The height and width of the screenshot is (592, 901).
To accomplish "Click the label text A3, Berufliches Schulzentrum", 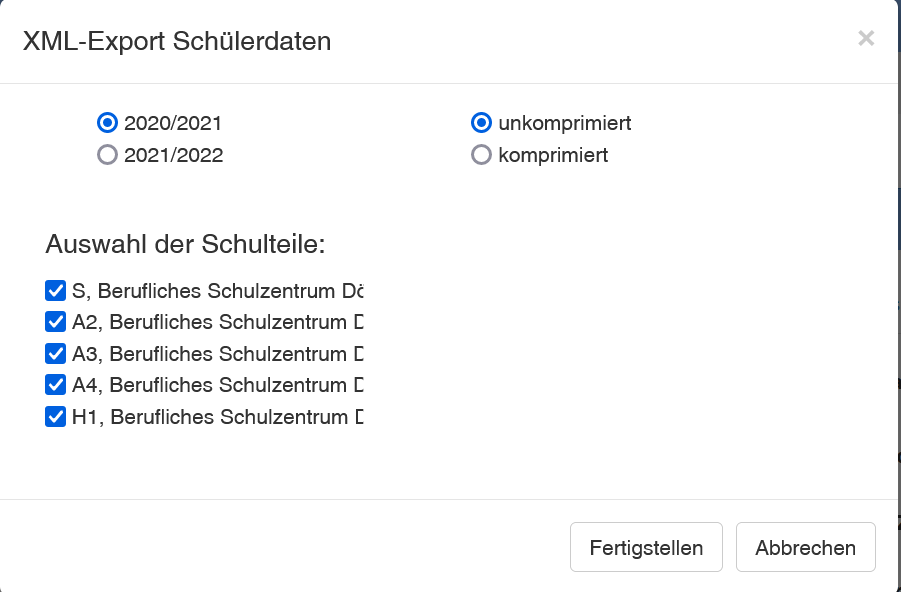I will pos(217,353).
